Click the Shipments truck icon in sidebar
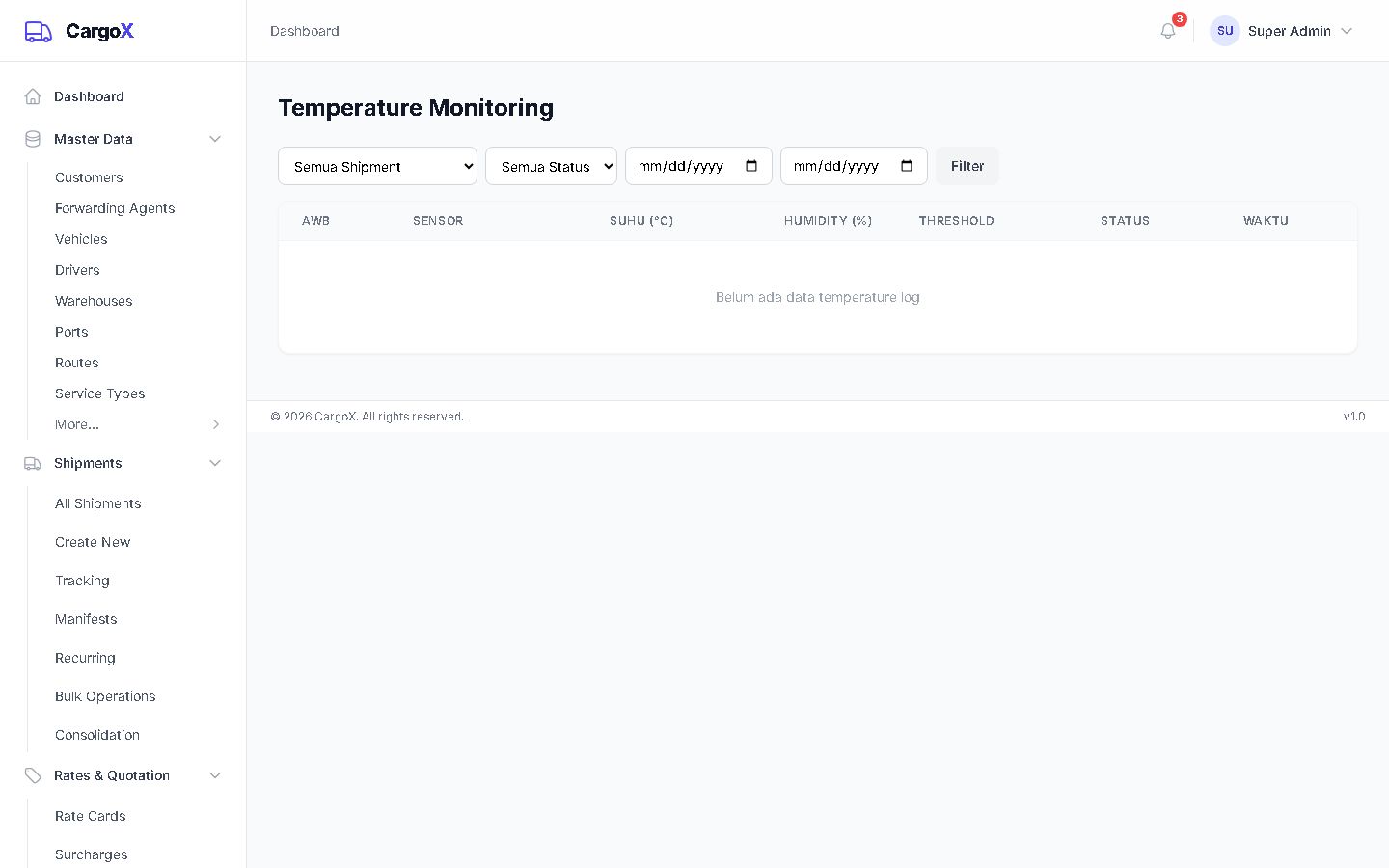Viewport: 1389px width, 868px height. (33, 463)
